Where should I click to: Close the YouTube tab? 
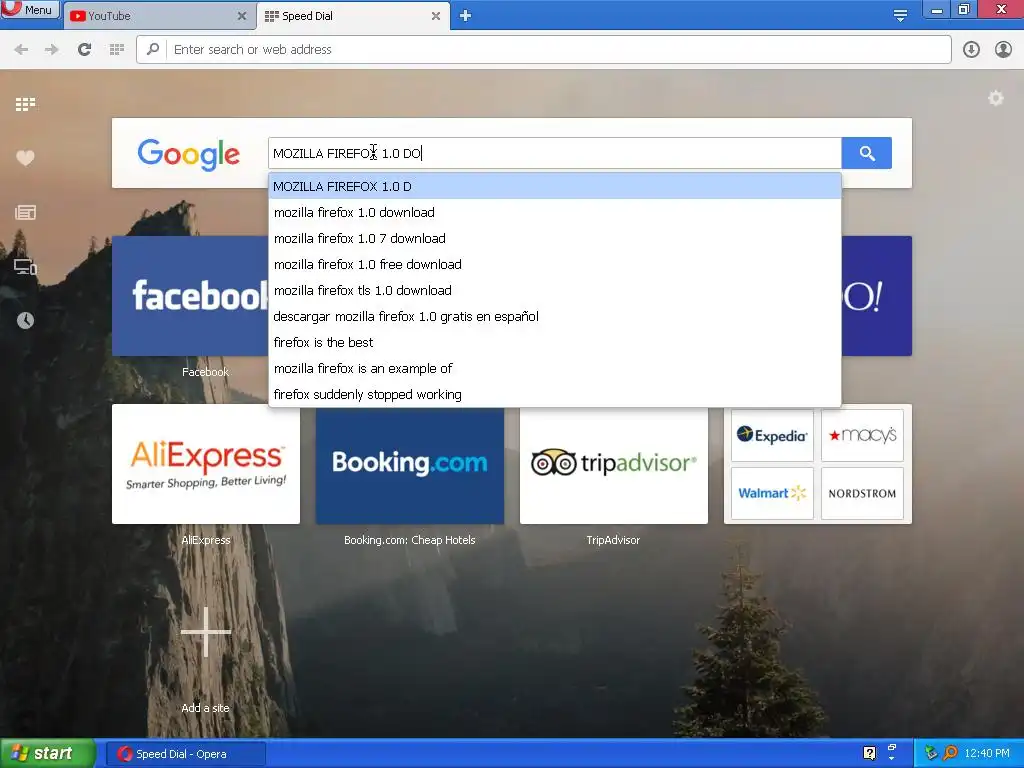tap(242, 16)
